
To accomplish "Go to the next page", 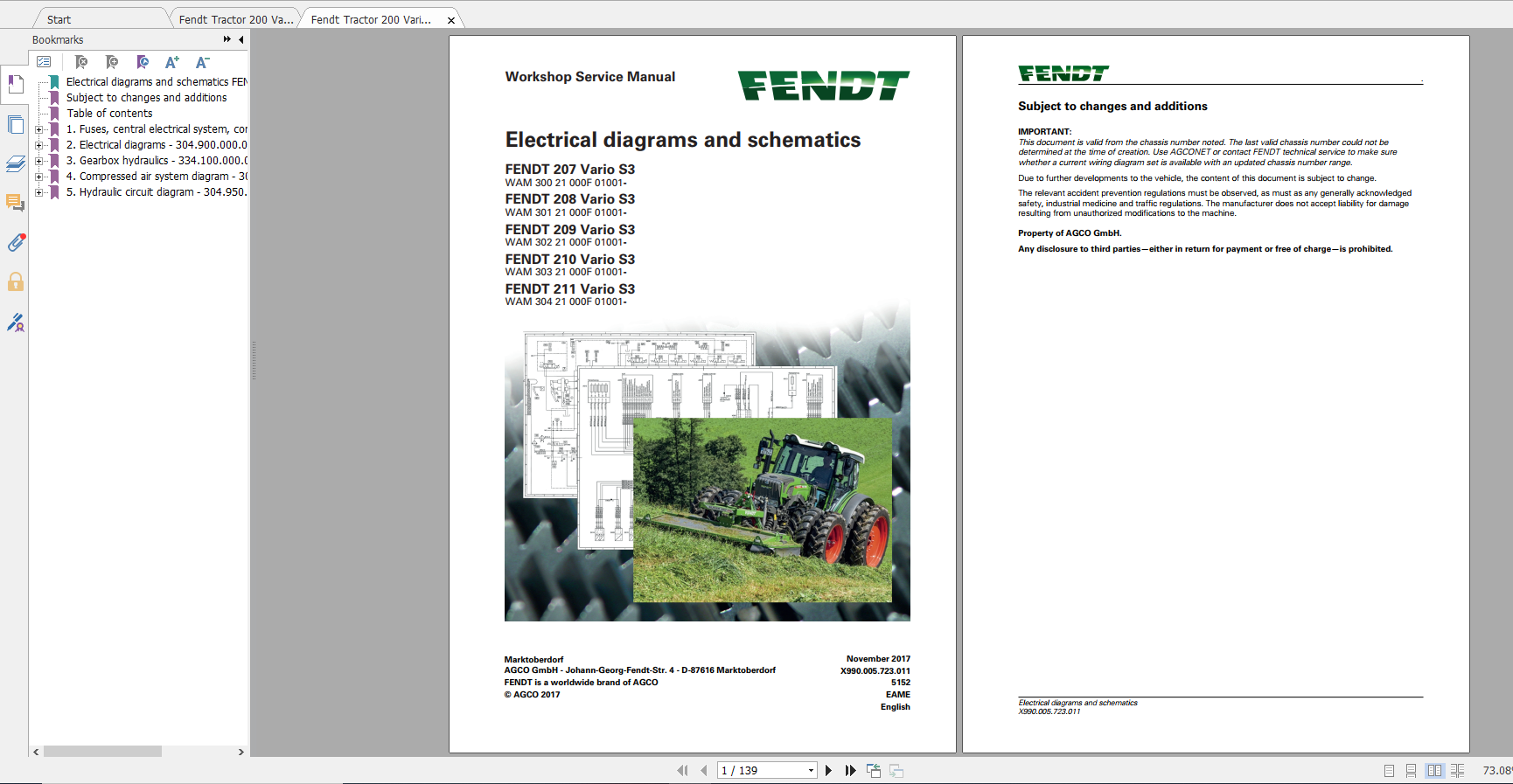I will point(828,770).
